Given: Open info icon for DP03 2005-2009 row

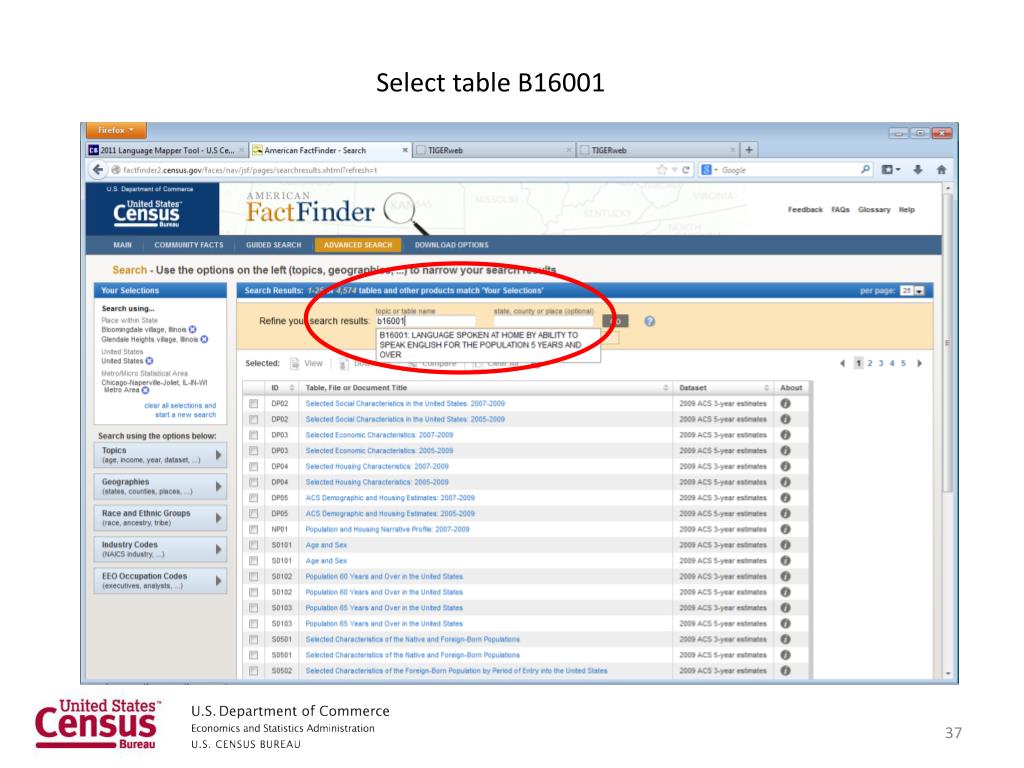Looking at the screenshot, I should point(786,451).
